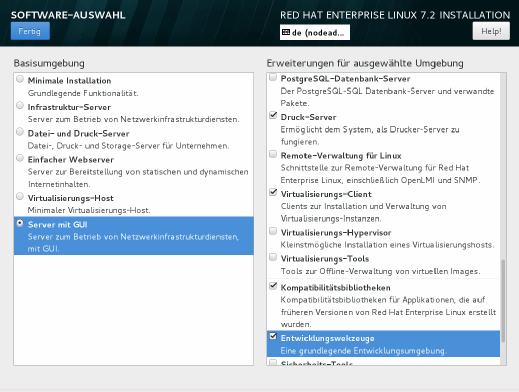
Task: Uncheck the Druck-Server checkbox
Action: point(273,115)
